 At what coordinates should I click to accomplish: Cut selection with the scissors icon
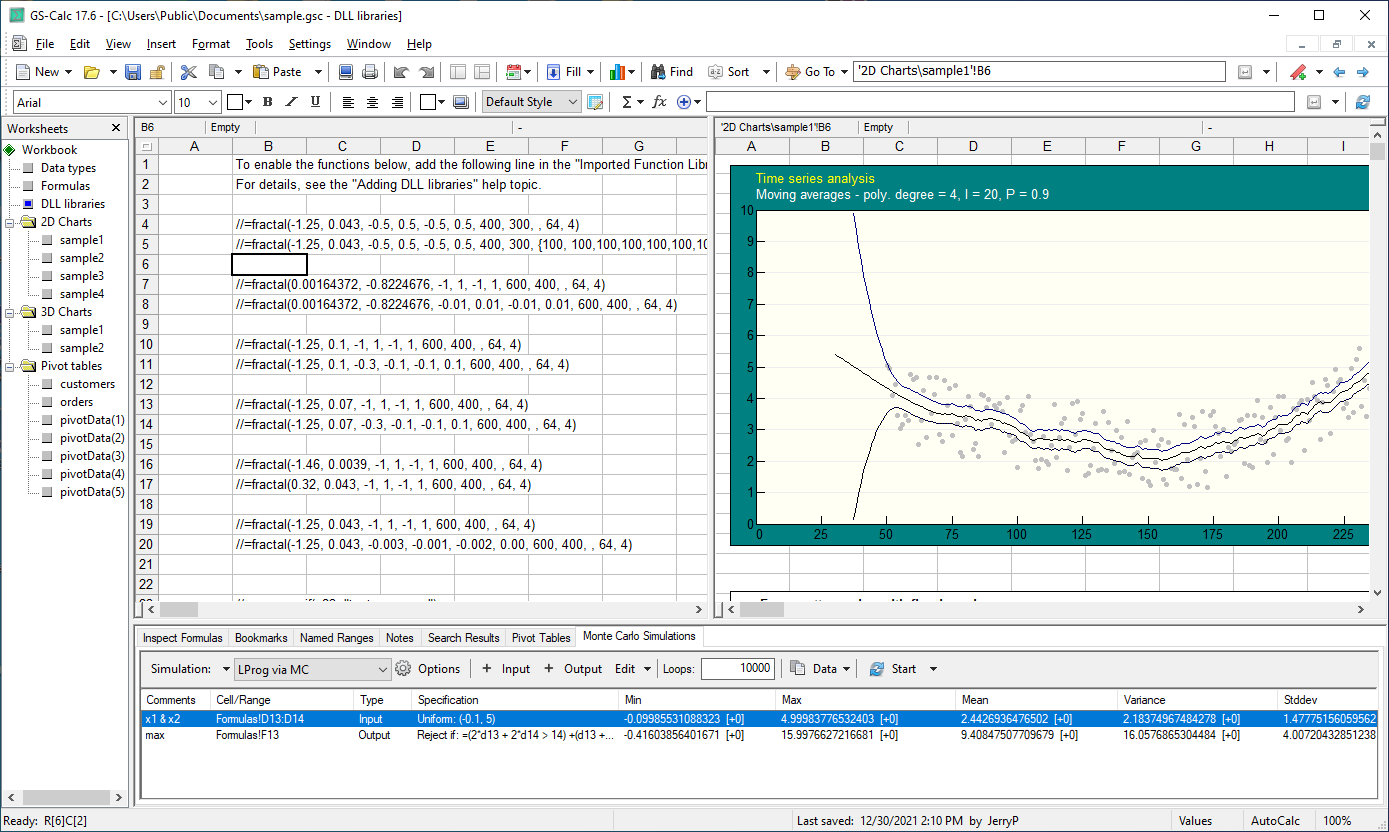(x=189, y=72)
